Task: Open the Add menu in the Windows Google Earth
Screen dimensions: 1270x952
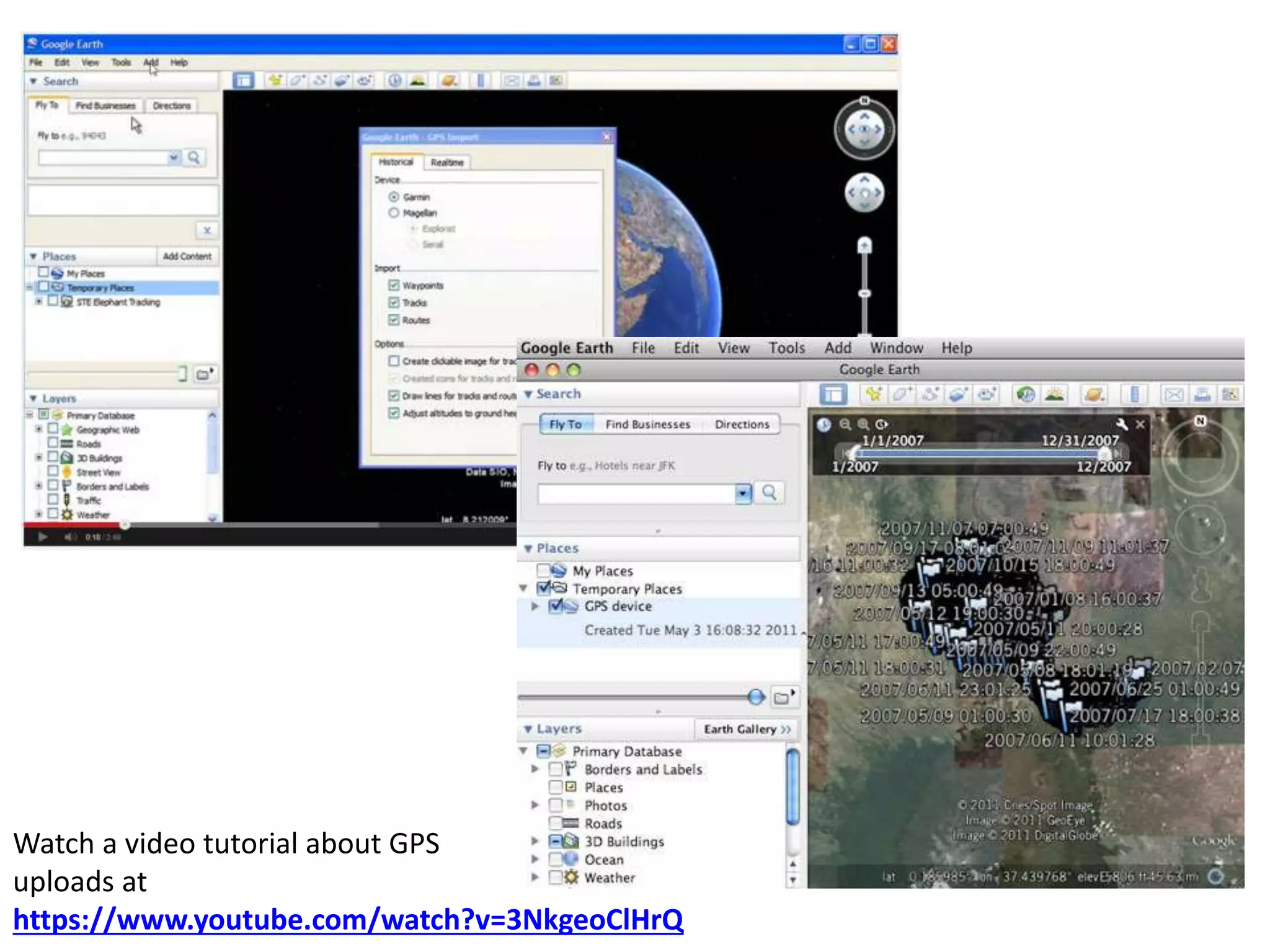Action: click(151, 62)
